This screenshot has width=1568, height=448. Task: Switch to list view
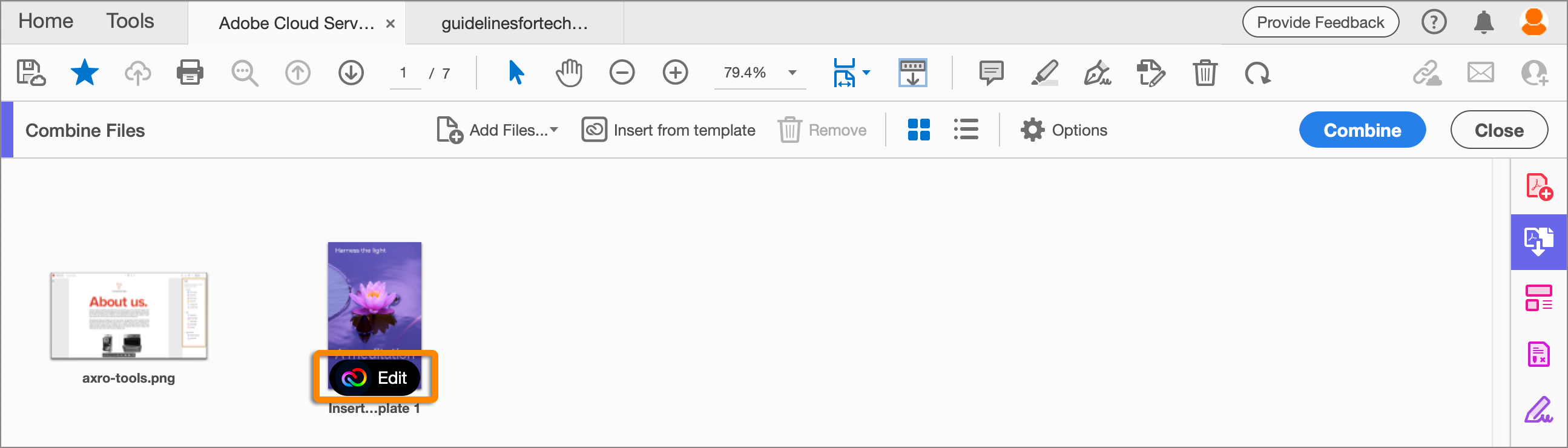pyautogui.click(x=966, y=130)
